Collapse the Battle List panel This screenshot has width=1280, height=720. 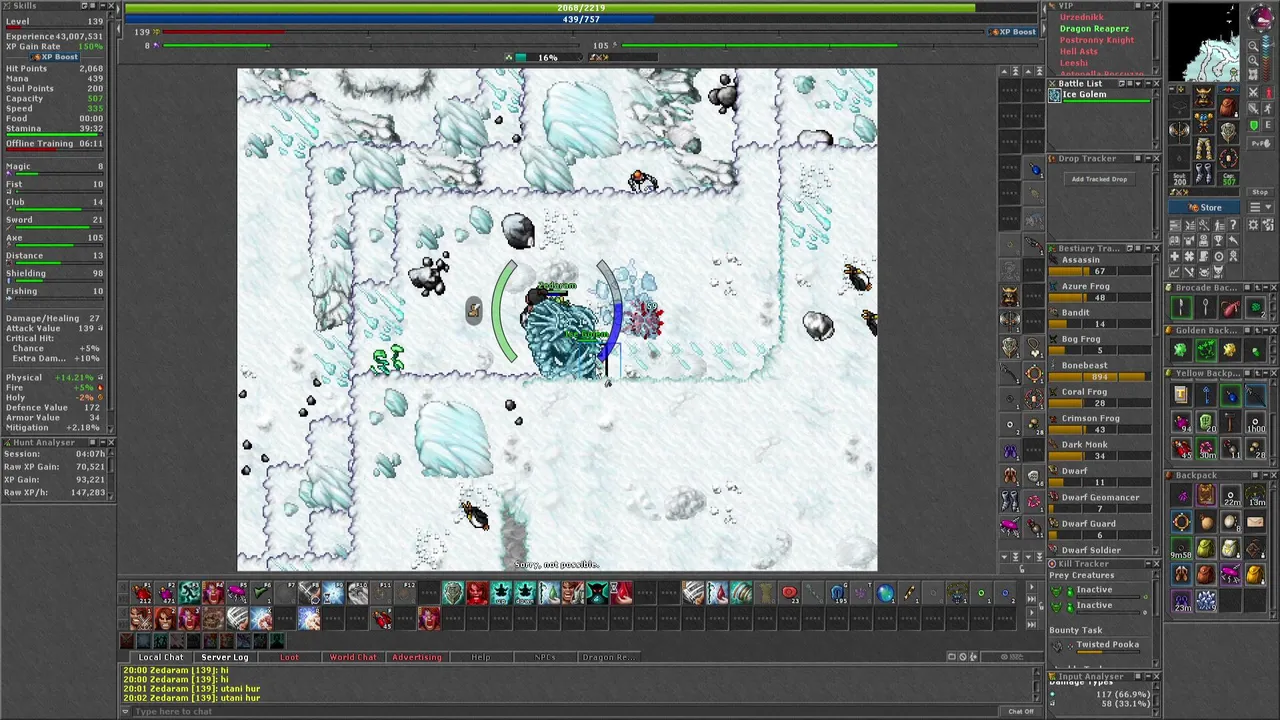1148,83
